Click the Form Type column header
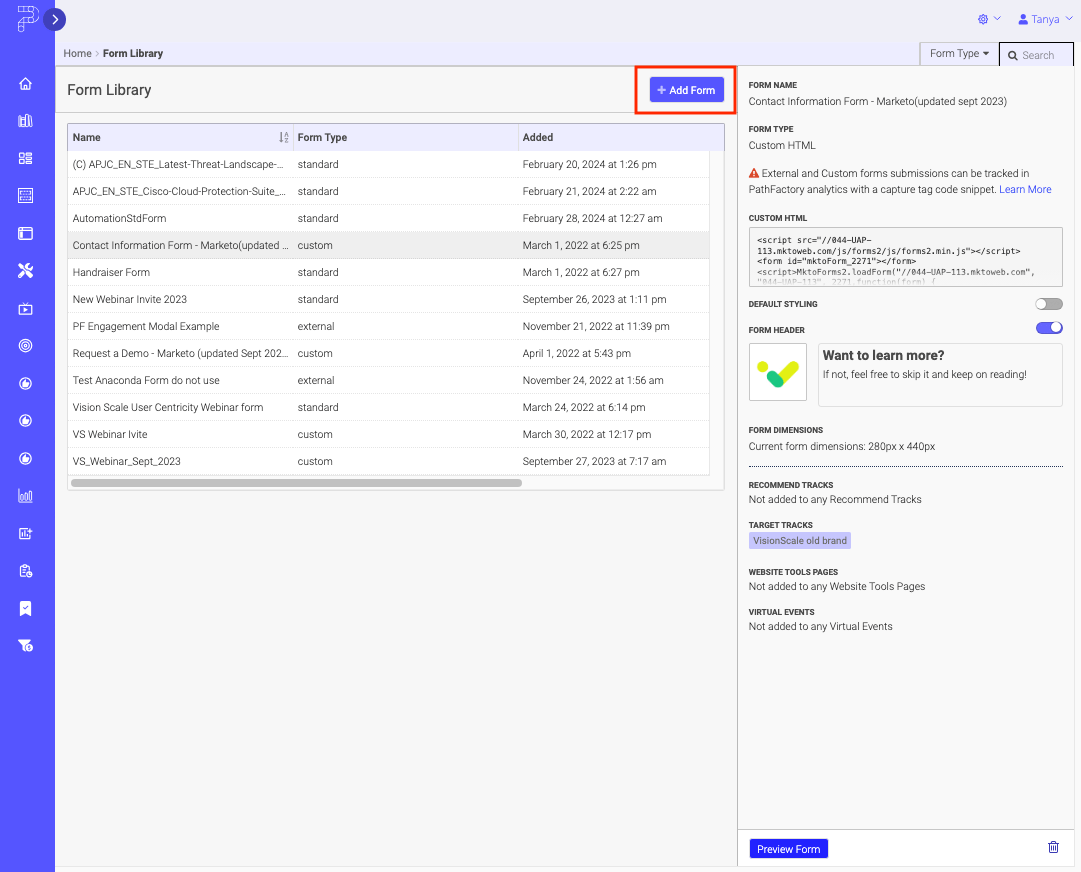 (x=406, y=137)
